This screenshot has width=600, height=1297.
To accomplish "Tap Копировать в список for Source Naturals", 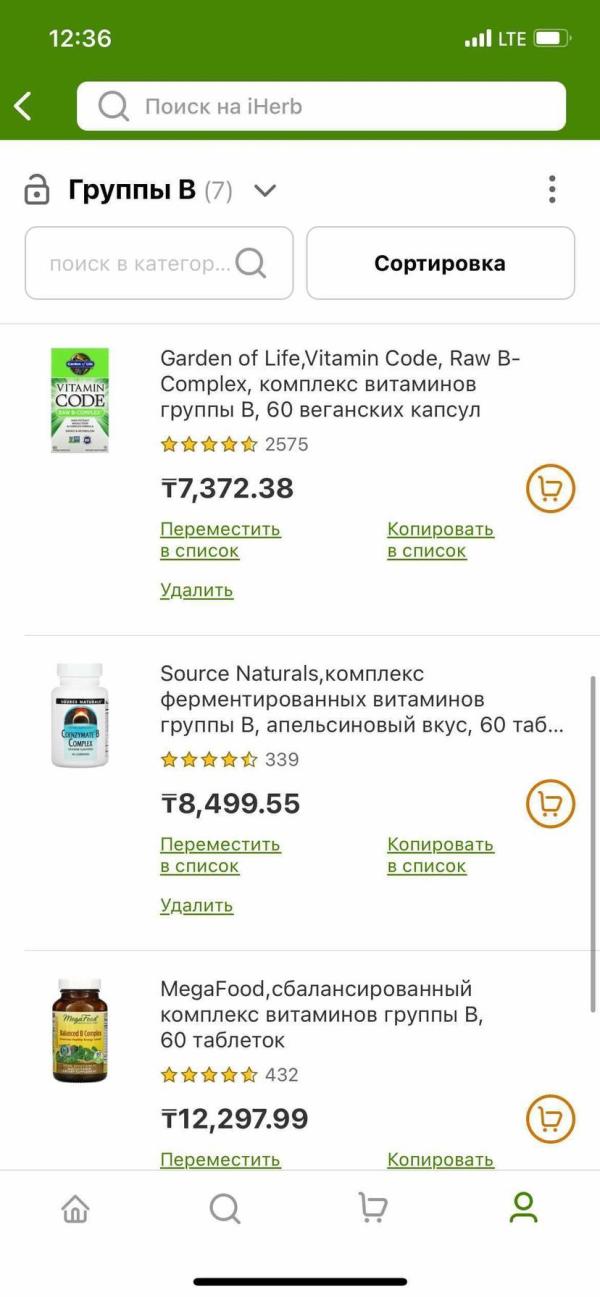I will [440, 855].
